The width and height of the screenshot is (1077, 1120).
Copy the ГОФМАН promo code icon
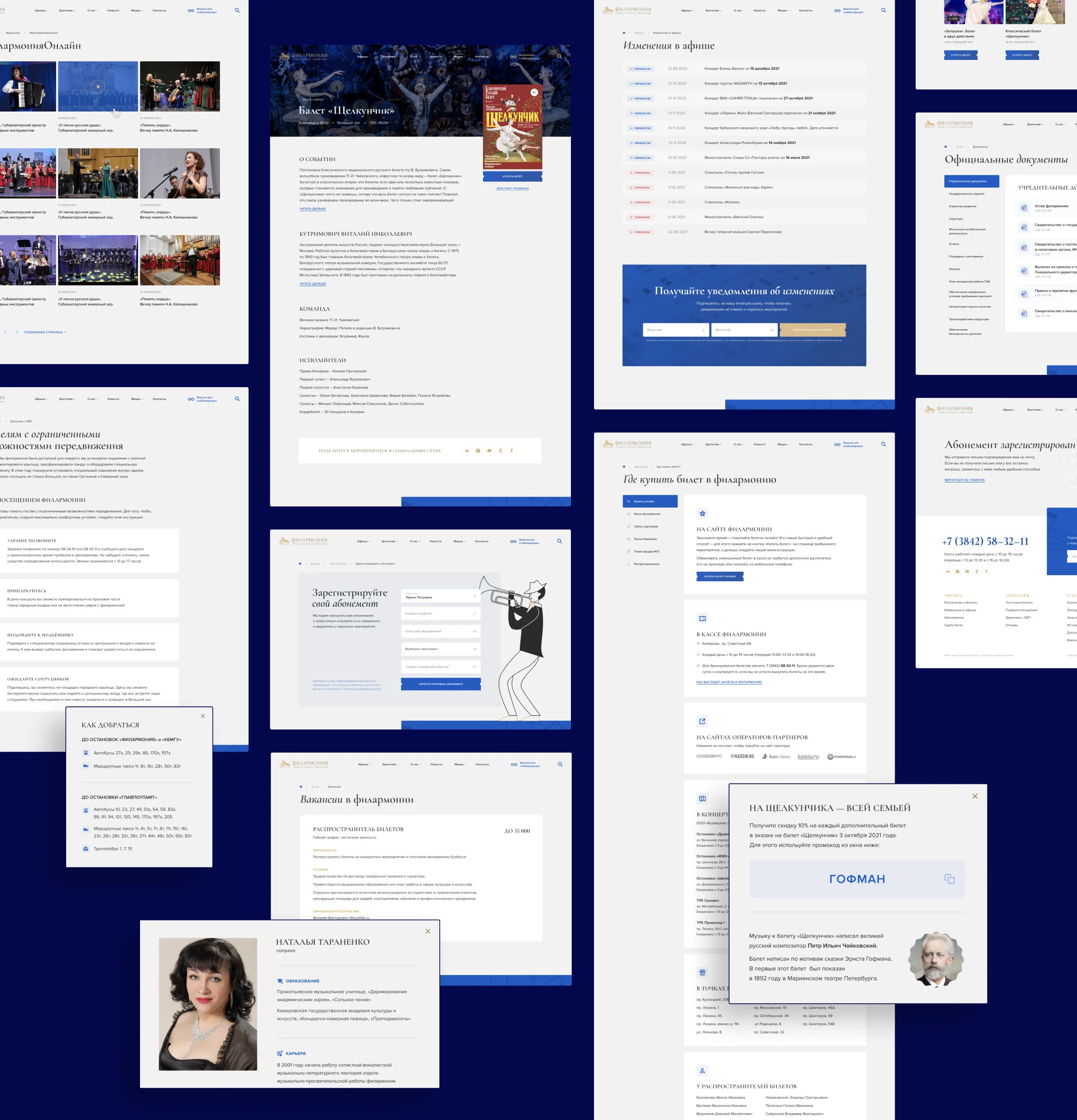949,879
